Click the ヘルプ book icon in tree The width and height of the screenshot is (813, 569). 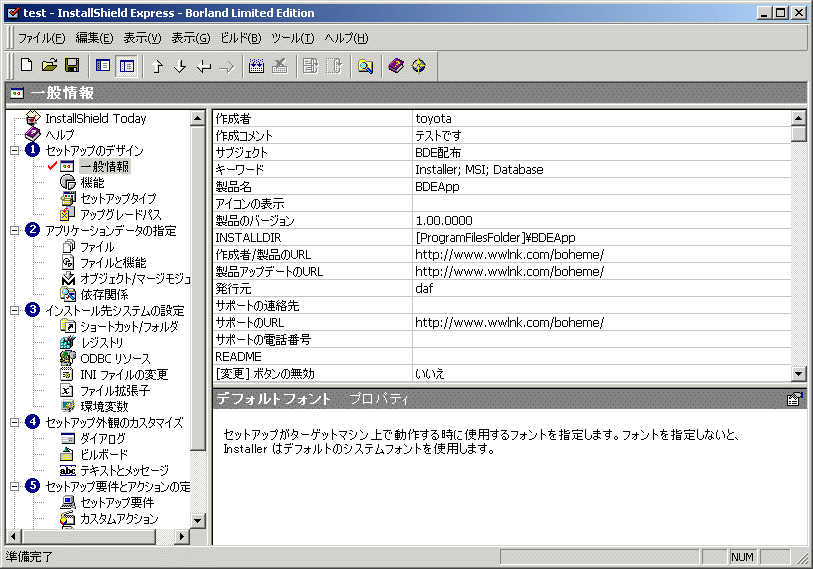click(33, 134)
